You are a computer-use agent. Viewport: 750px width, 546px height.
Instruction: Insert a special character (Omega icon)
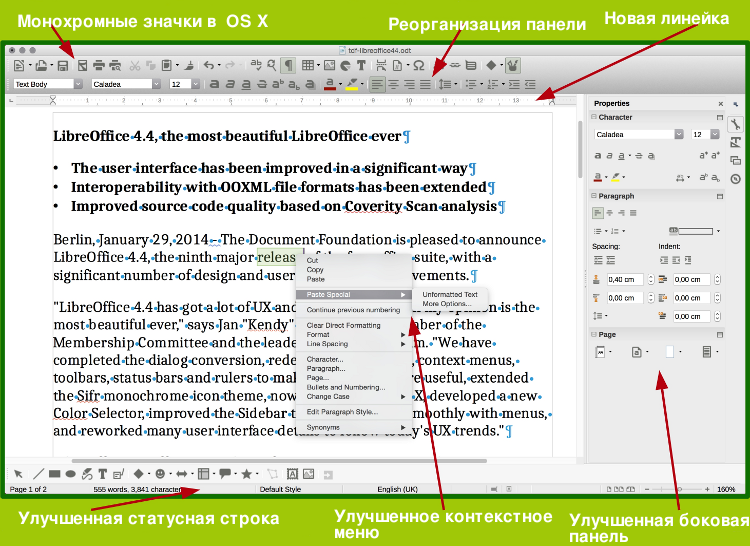tap(419, 66)
